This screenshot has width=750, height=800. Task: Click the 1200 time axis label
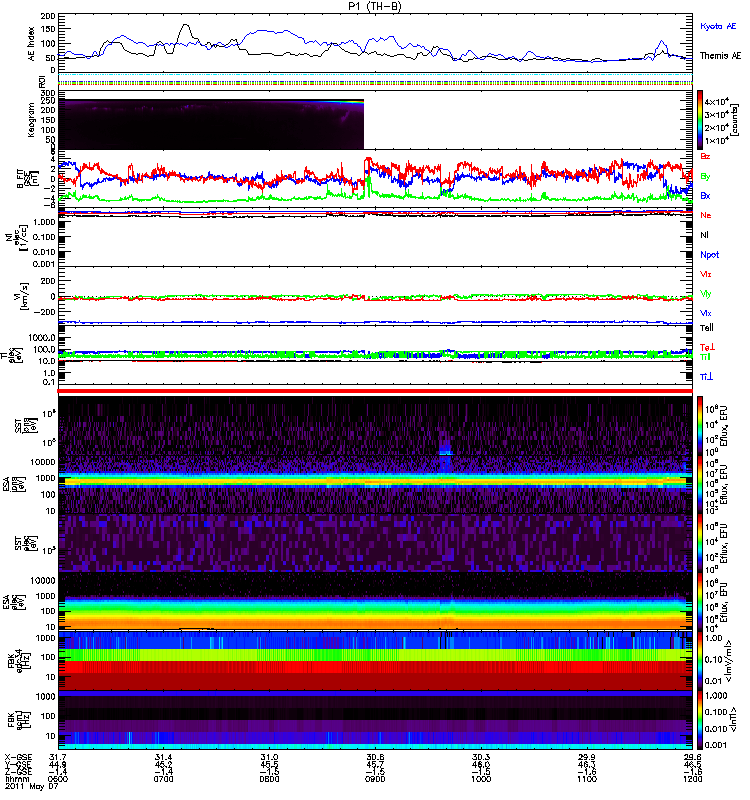pyautogui.click(x=692, y=779)
